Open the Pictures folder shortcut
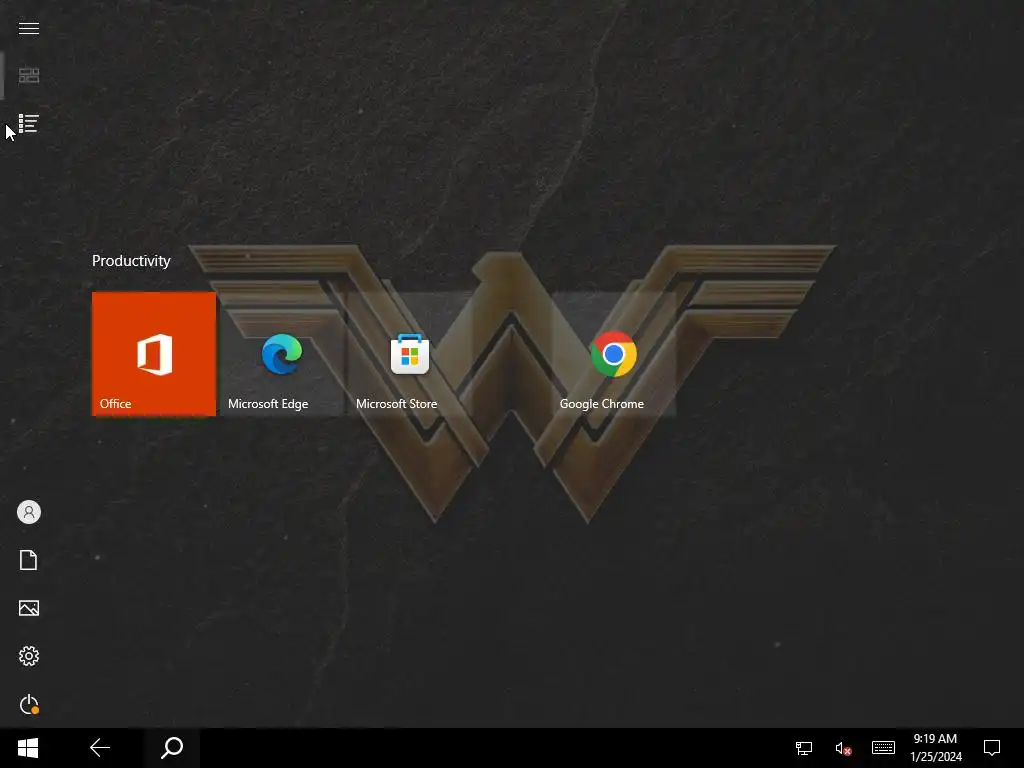The height and width of the screenshot is (768, 1024). click(29, 608)
